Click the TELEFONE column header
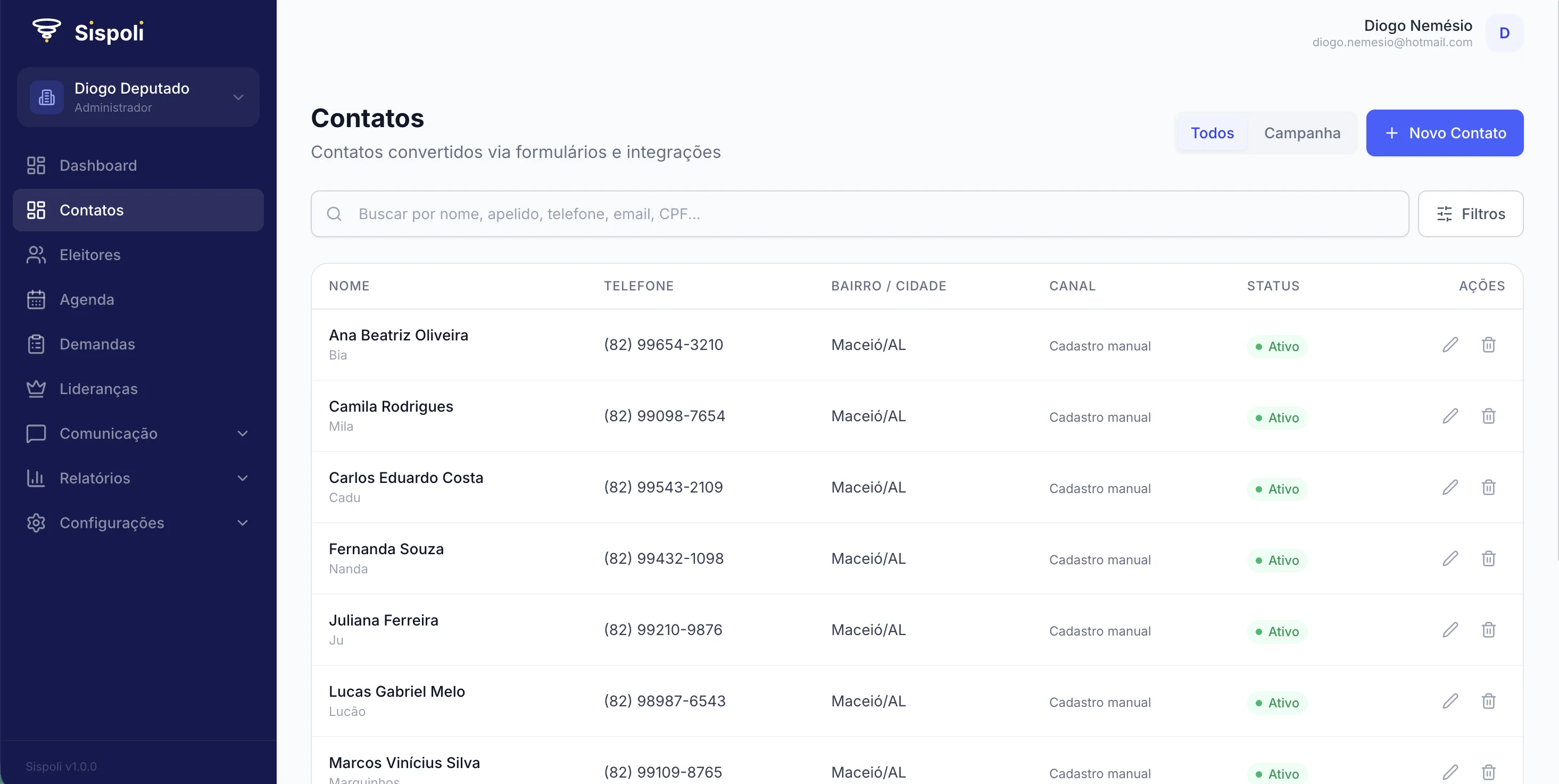 click(x=638, y=286)
